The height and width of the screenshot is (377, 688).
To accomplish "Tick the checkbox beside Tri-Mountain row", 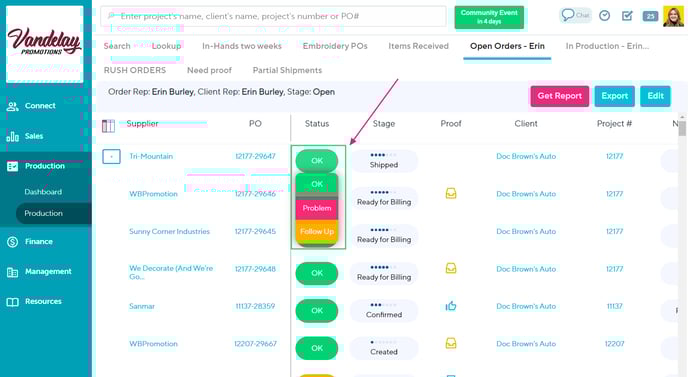I will [x=111, y=156].
